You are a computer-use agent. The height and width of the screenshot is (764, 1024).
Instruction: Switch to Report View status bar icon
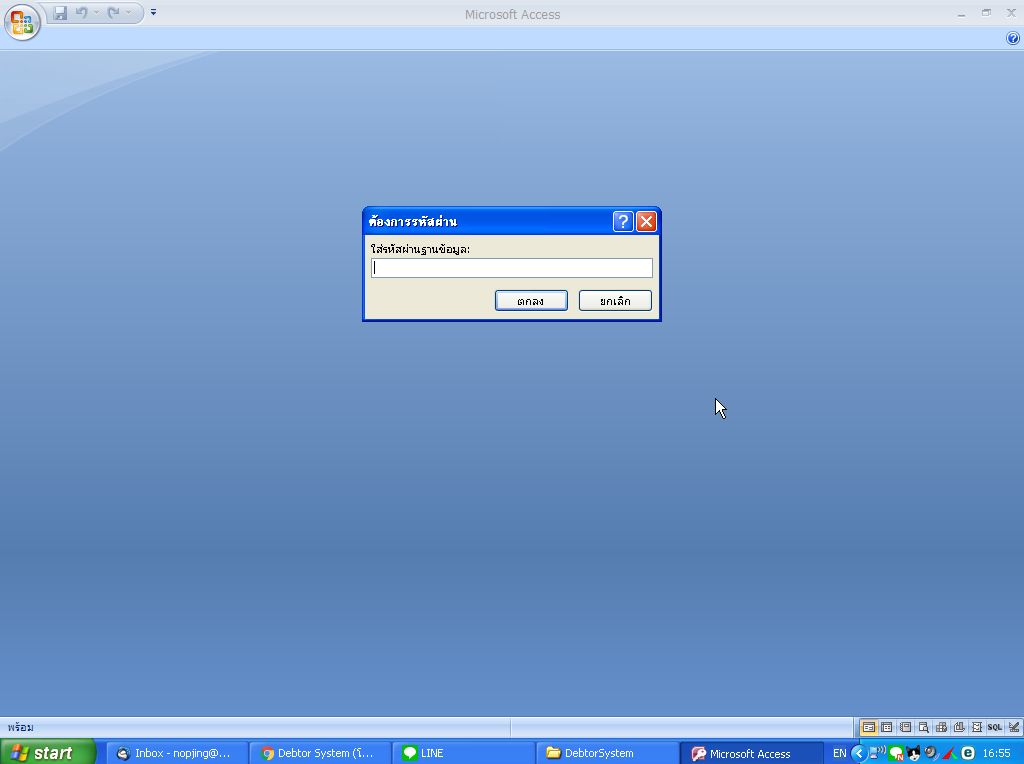pyautogui.click(x=905, y=727)
